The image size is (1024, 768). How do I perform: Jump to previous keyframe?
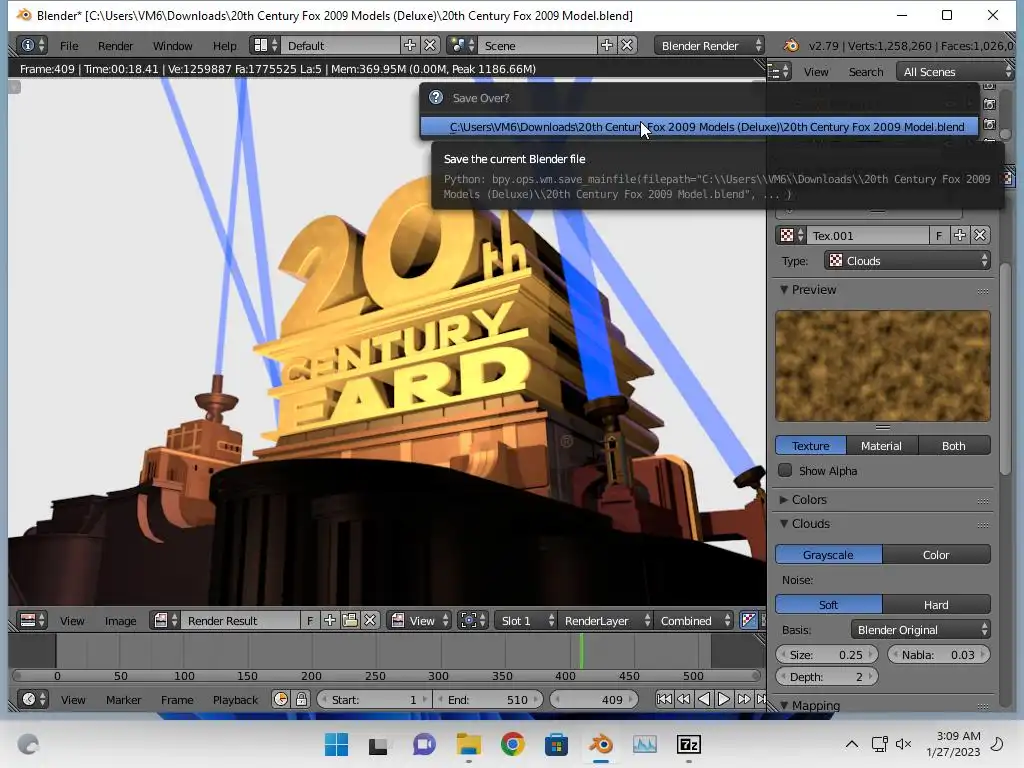point(684,699)
